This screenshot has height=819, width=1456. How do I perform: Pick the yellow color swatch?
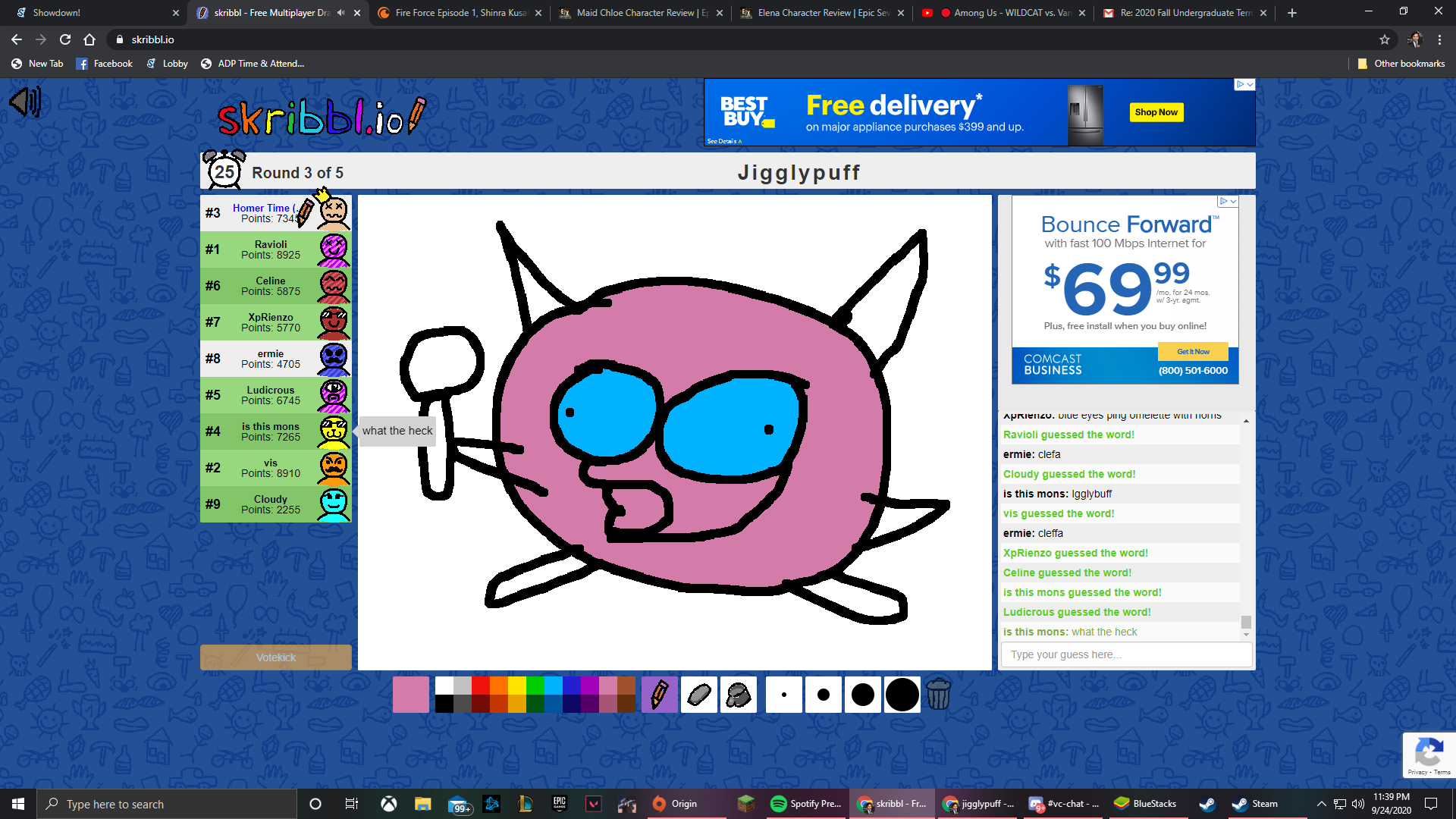pyautogui.click(x=517, y=686)
